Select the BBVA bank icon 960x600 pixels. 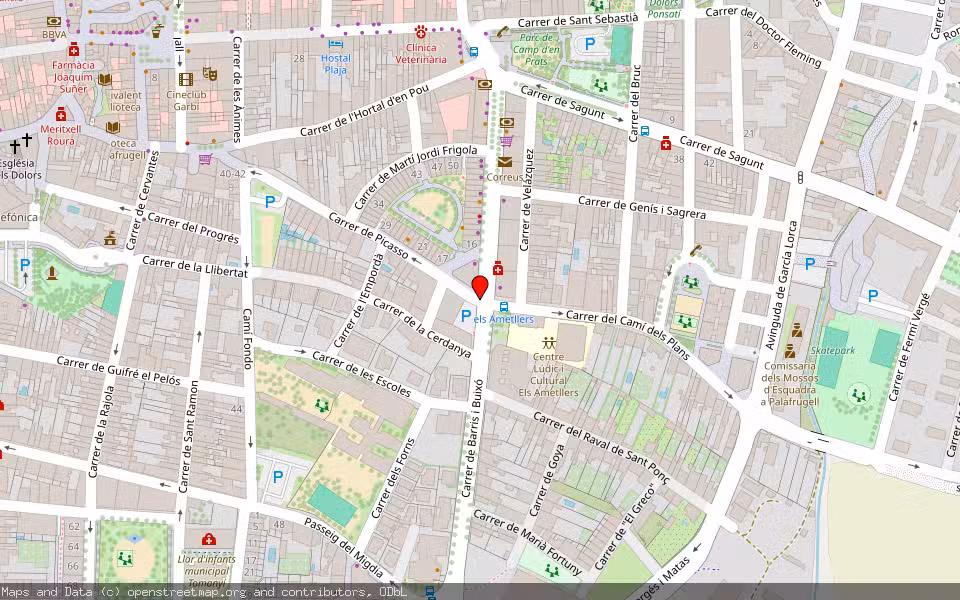point(53,22)
